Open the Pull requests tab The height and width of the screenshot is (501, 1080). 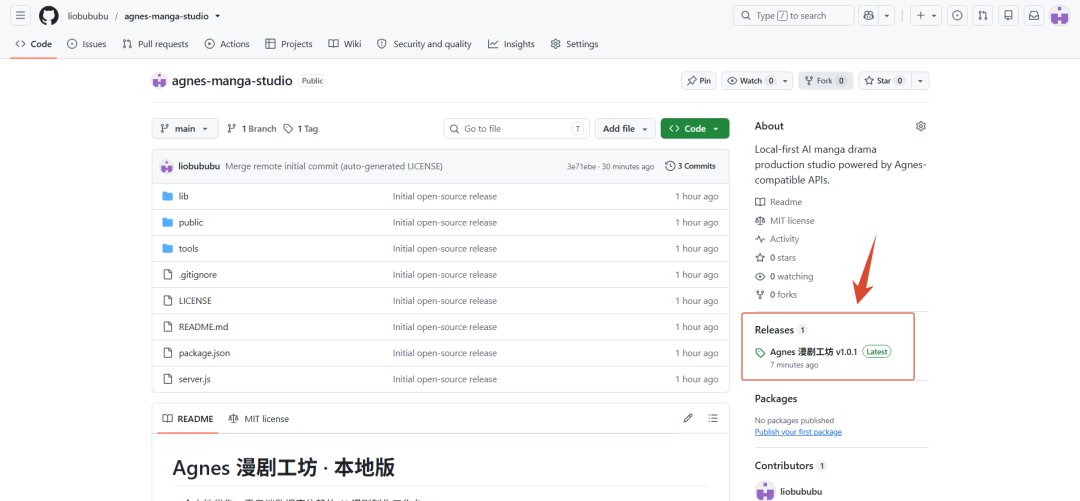(x=155, y=44)
